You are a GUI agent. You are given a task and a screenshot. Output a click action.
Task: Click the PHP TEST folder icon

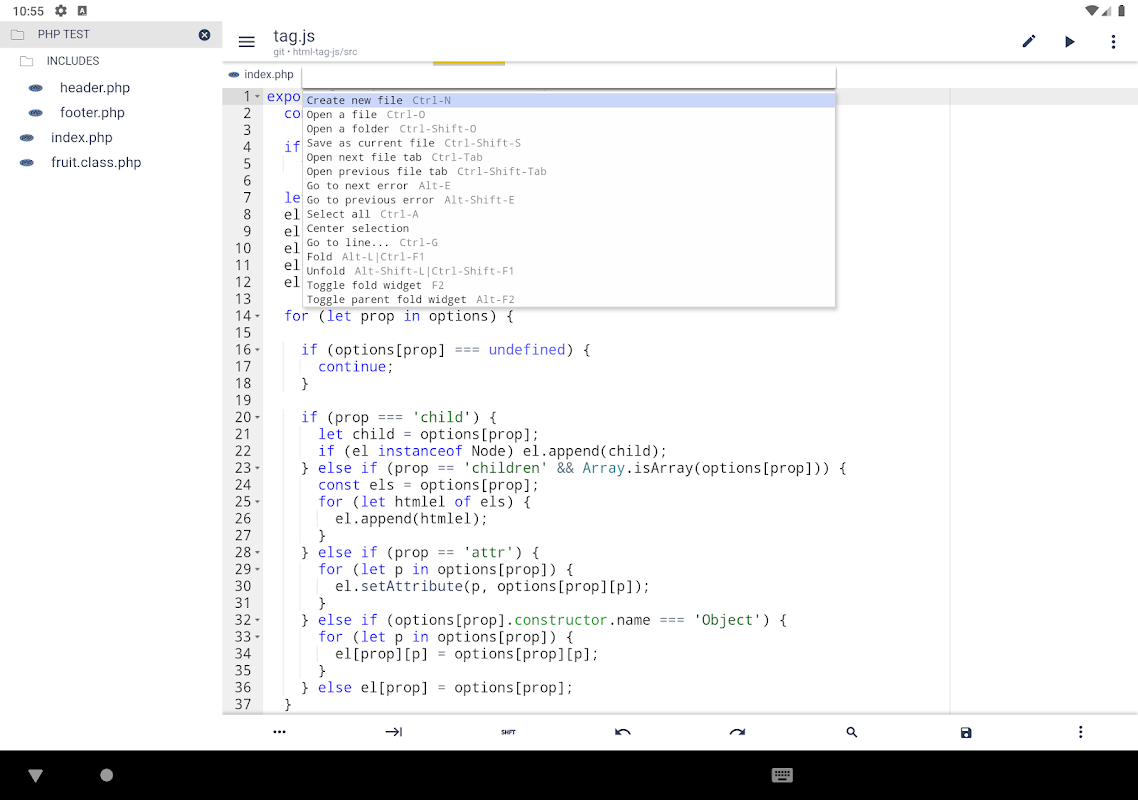coord(18,35)
